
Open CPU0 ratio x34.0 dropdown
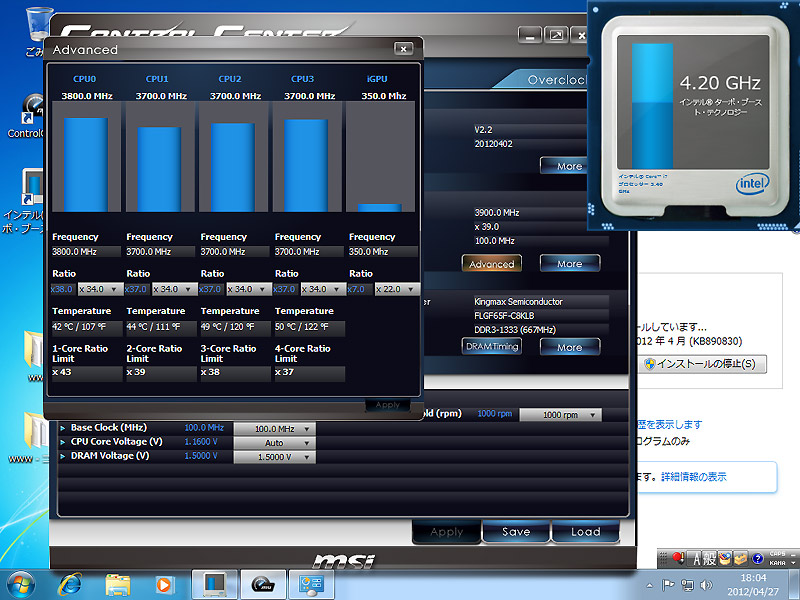(101, 289)
